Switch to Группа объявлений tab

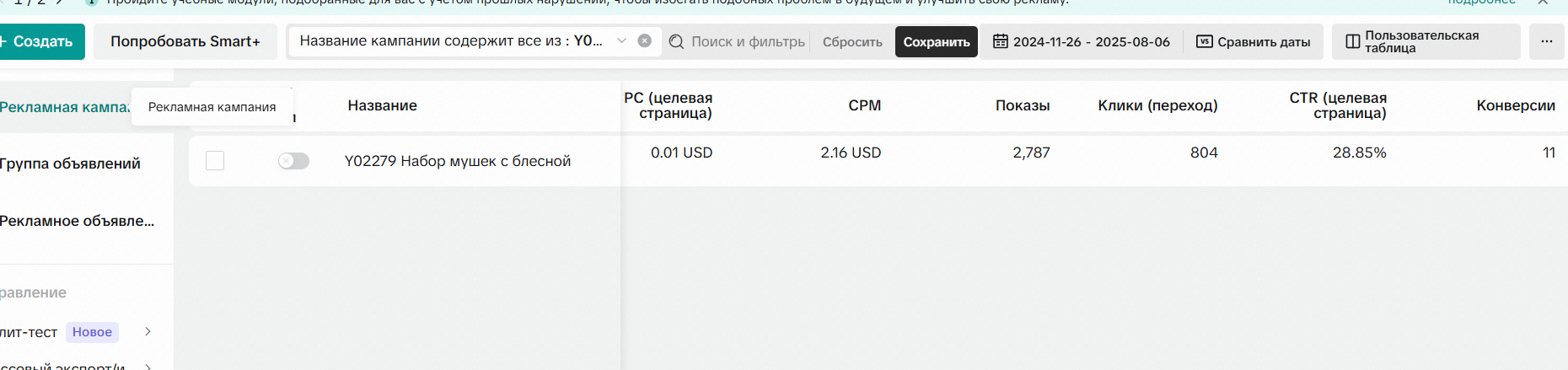click(x=71, y=164)
